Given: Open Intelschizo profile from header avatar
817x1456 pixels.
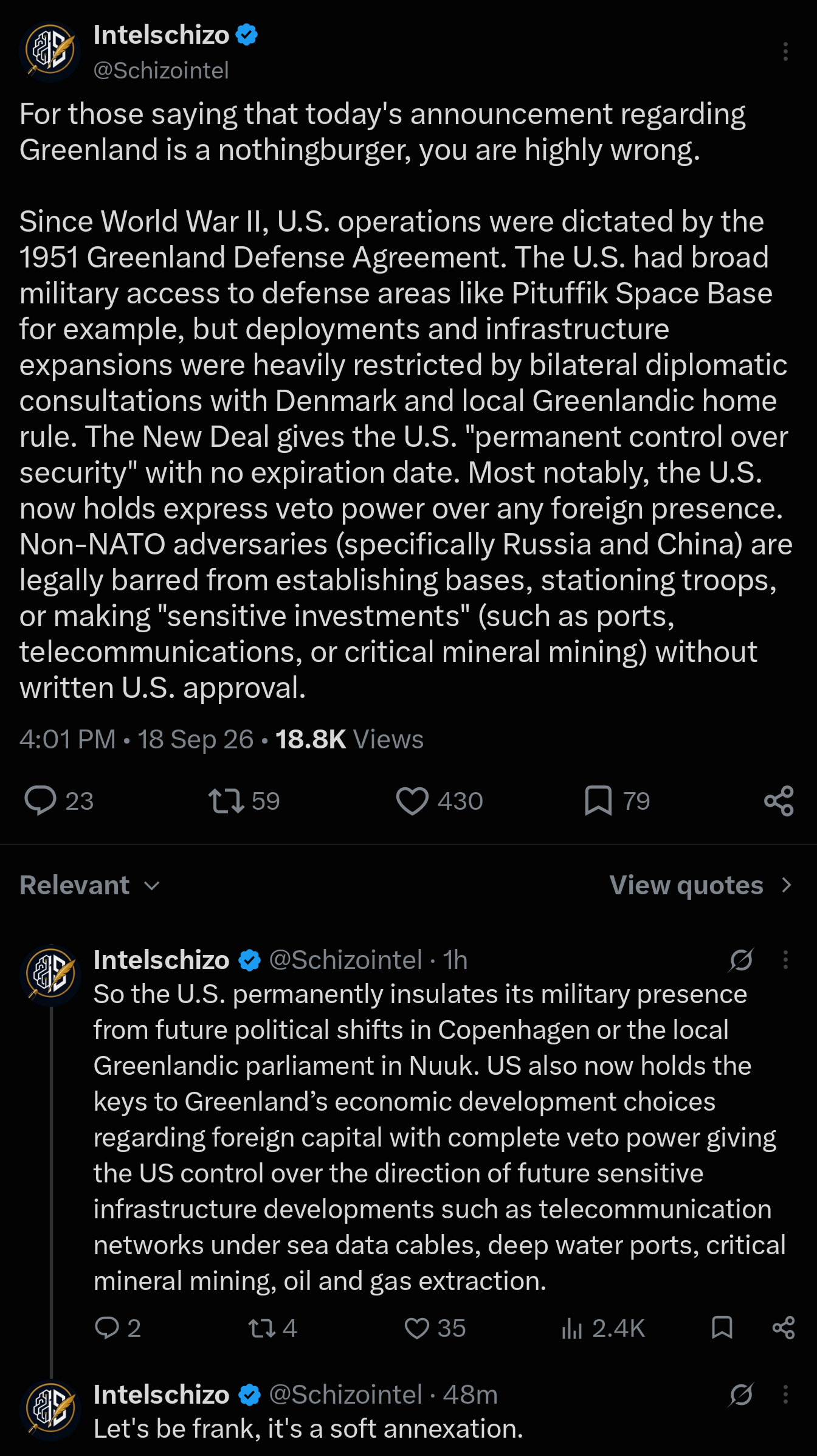Looking at the screenshot, I should pyautogui.click(x=50, y=52).
